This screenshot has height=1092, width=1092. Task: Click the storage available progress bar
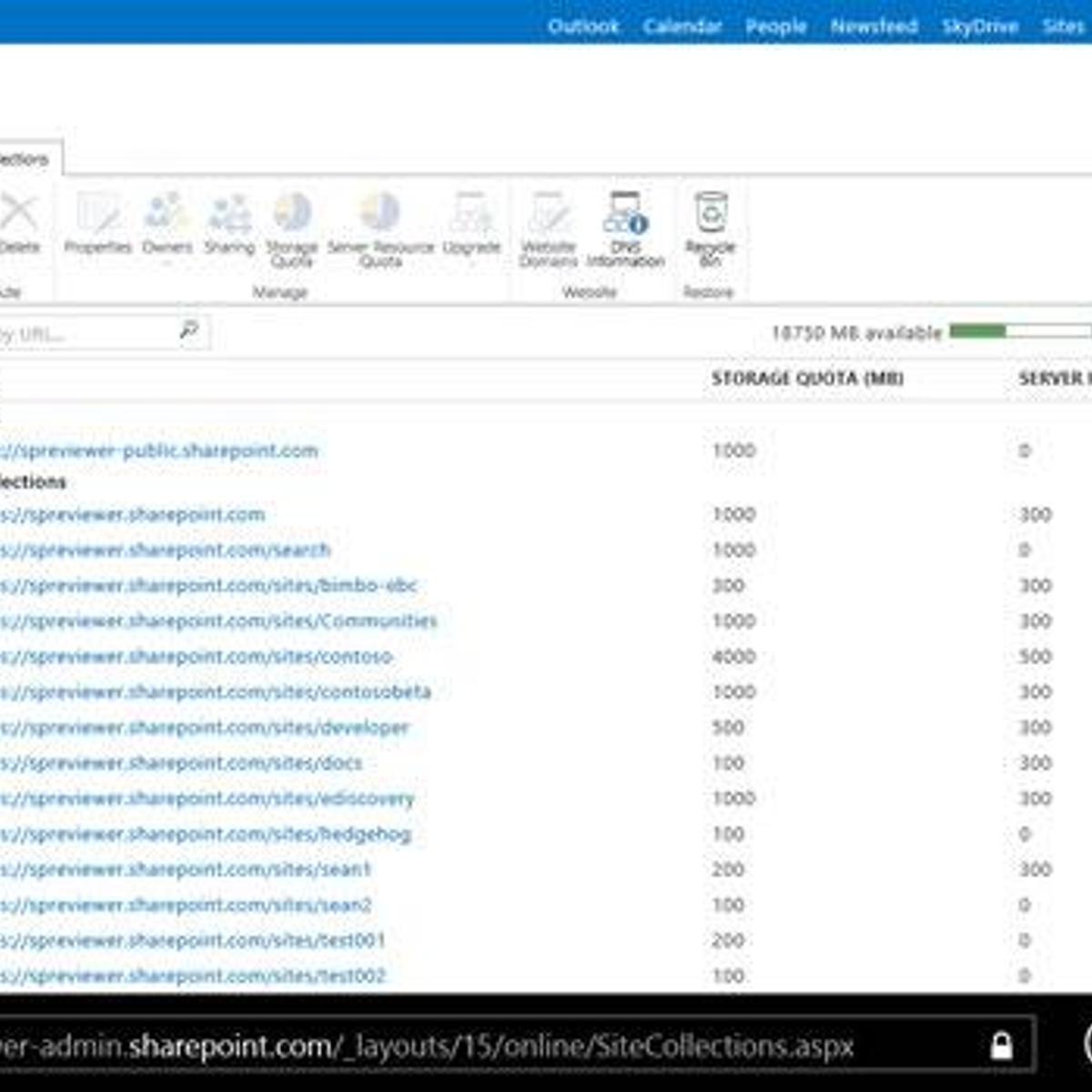(1020, 331)
